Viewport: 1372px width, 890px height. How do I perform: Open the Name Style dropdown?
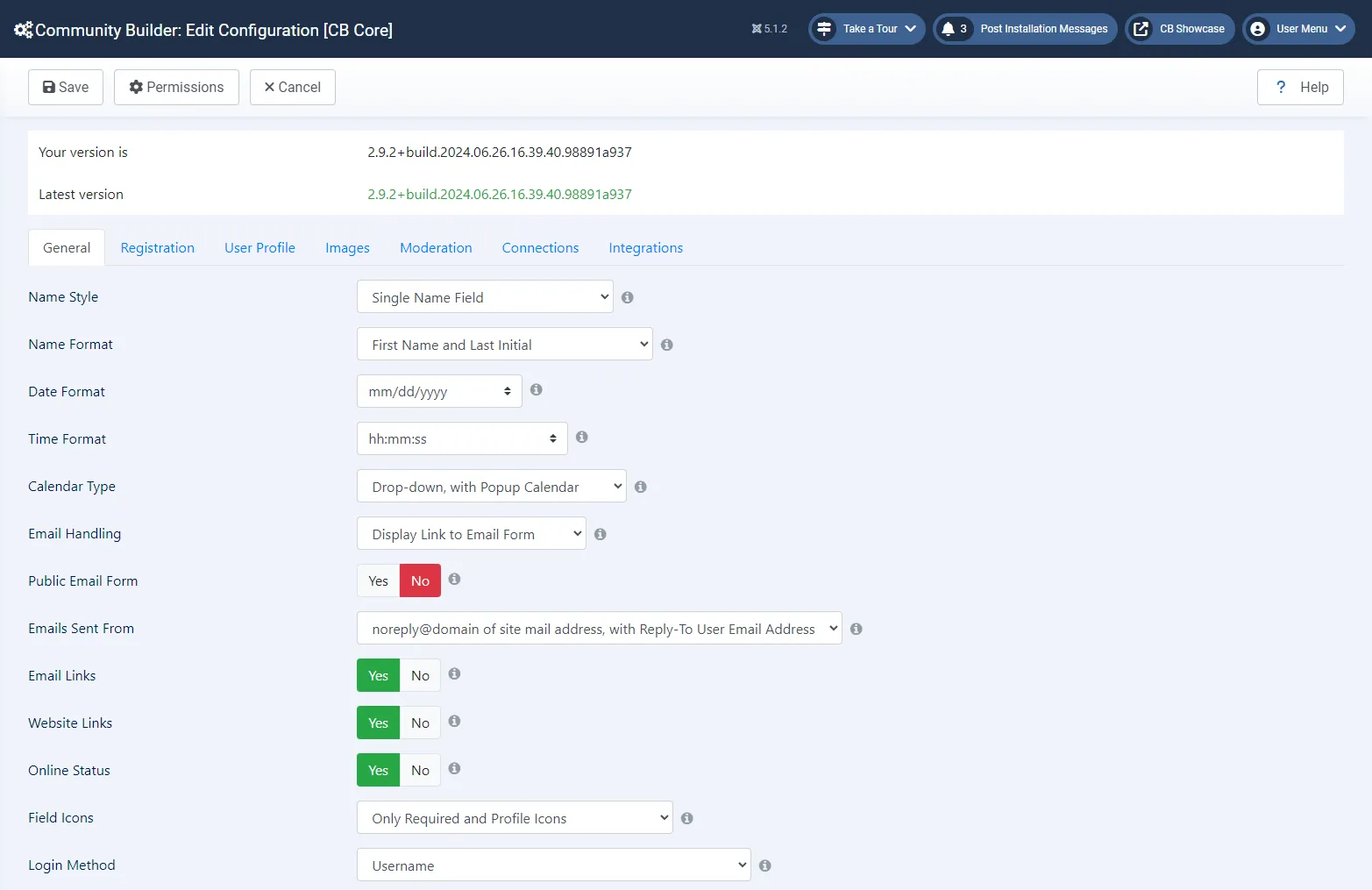click(485, 296)
